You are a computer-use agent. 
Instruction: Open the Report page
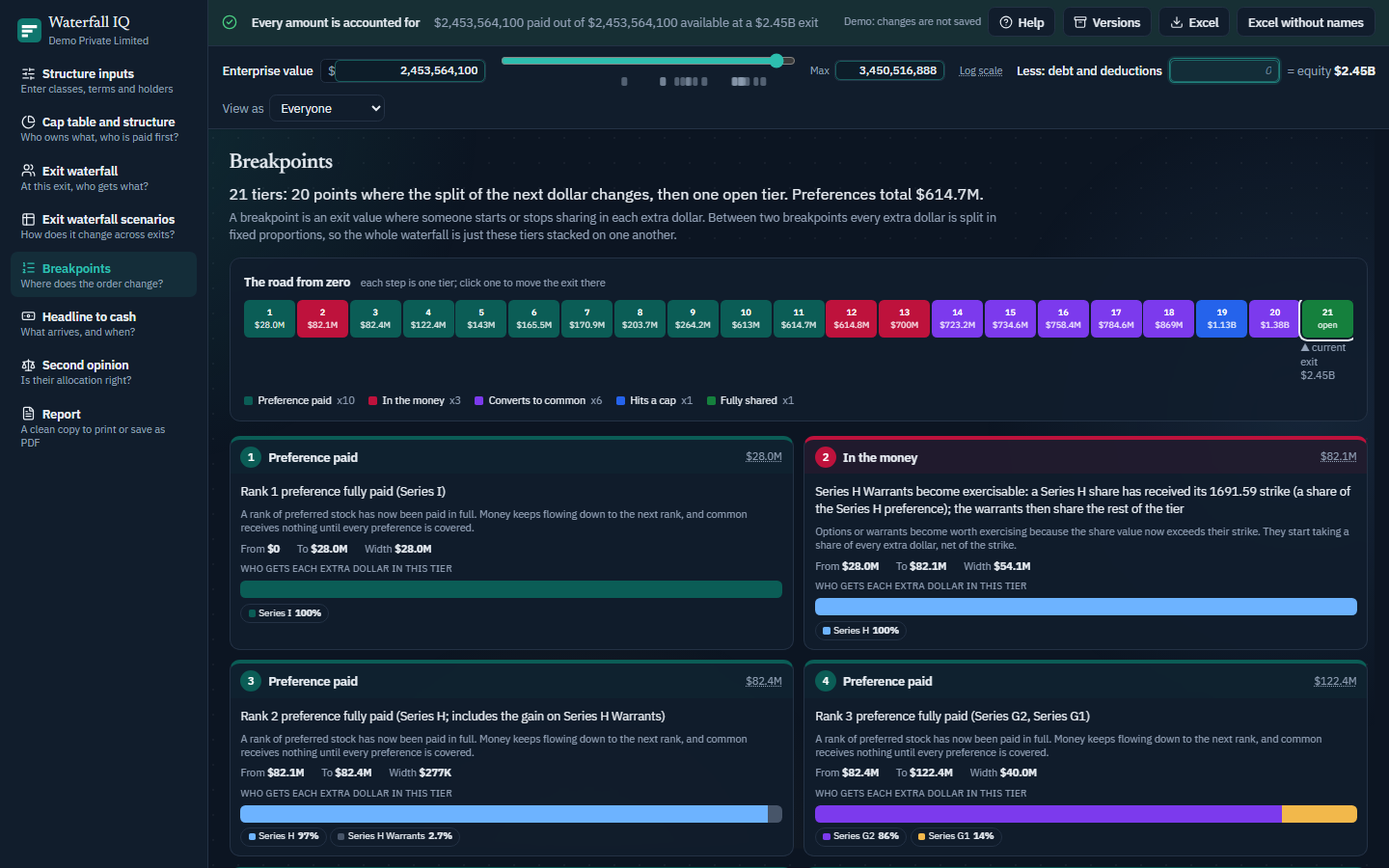pos(103,427)
